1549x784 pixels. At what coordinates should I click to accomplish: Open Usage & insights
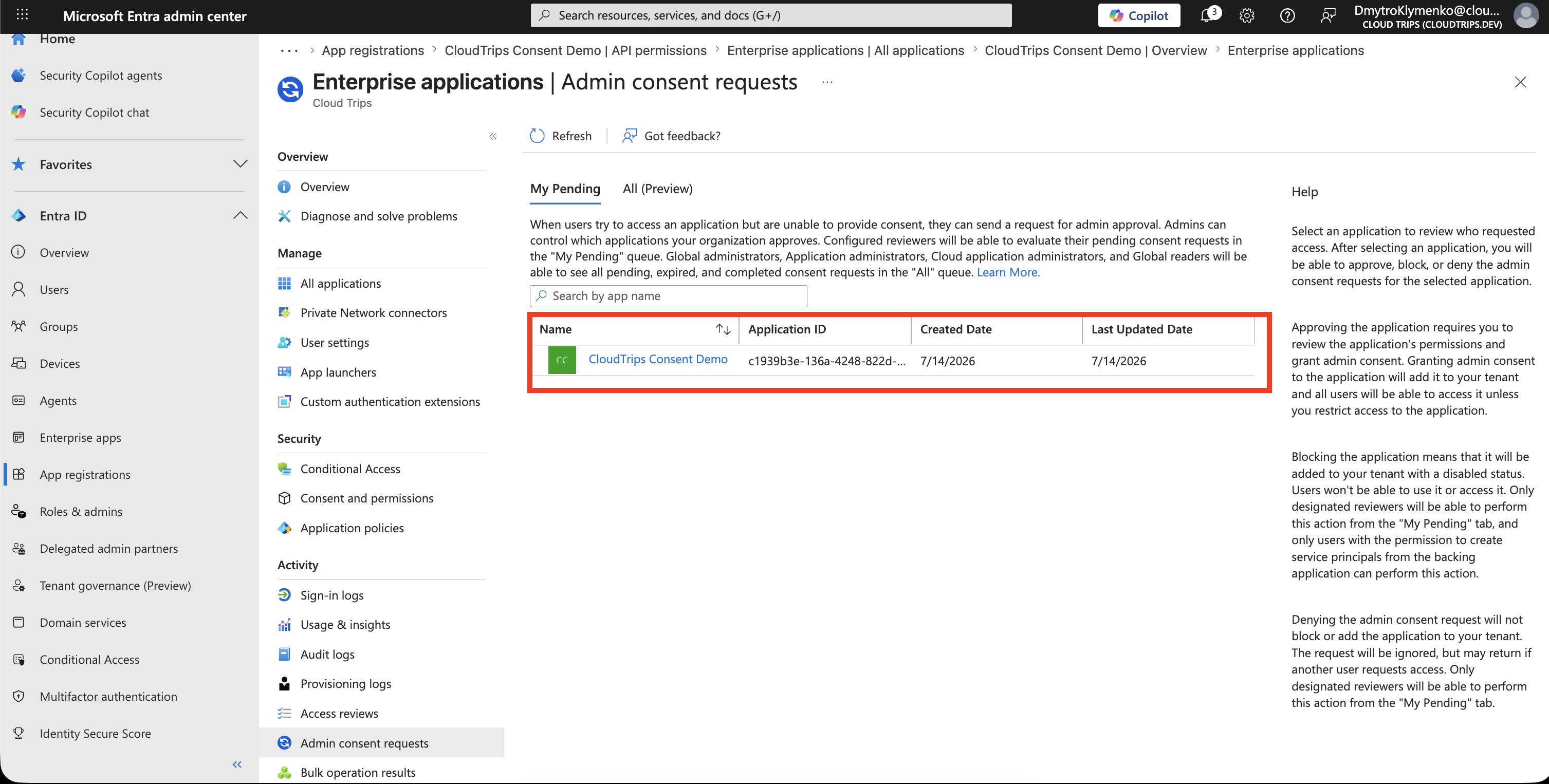pyautogui.click(x=345, y=625)
